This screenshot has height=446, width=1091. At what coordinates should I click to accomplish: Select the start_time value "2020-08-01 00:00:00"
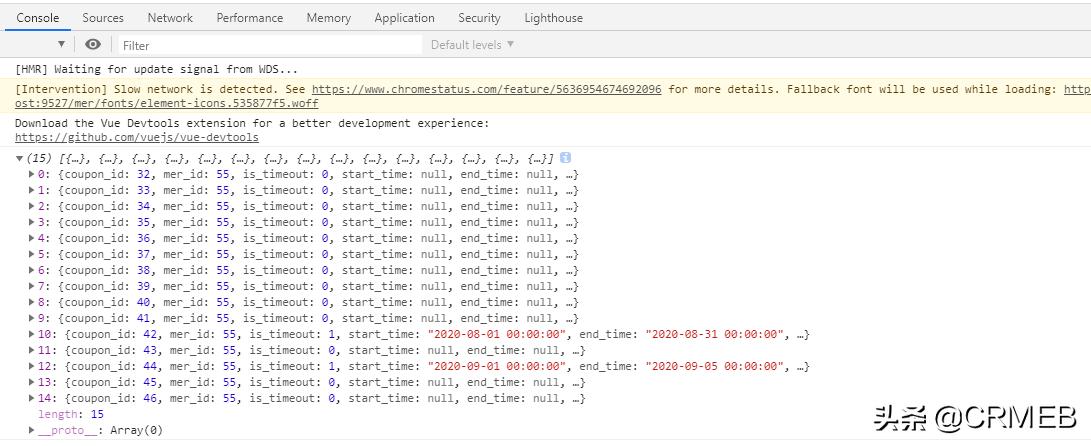(x=497, y=334)
